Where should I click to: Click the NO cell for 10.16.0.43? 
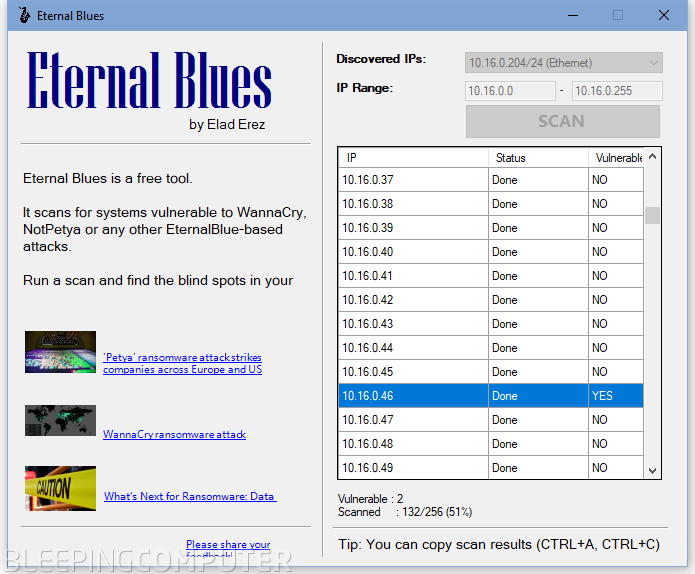pos(616,324)
